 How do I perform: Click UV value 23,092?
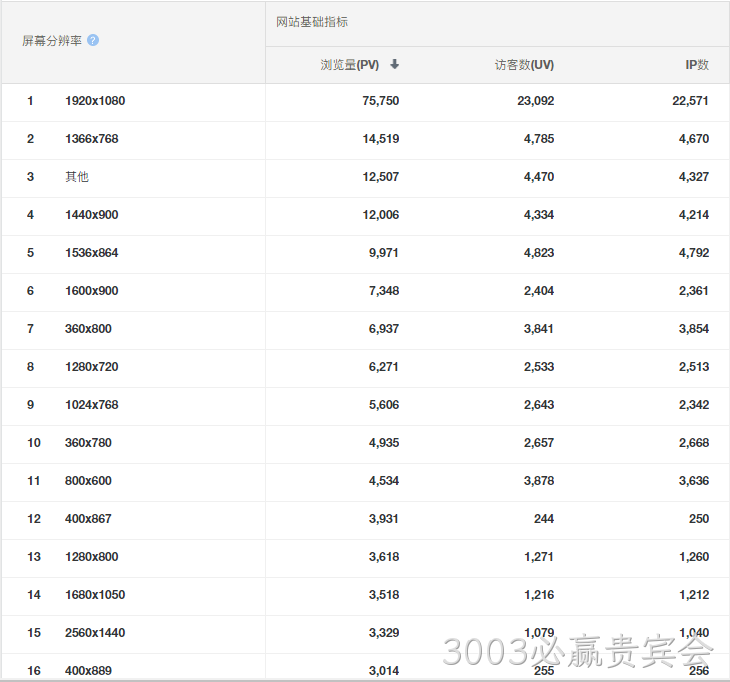pyautogui.click(x=536, y=101)
